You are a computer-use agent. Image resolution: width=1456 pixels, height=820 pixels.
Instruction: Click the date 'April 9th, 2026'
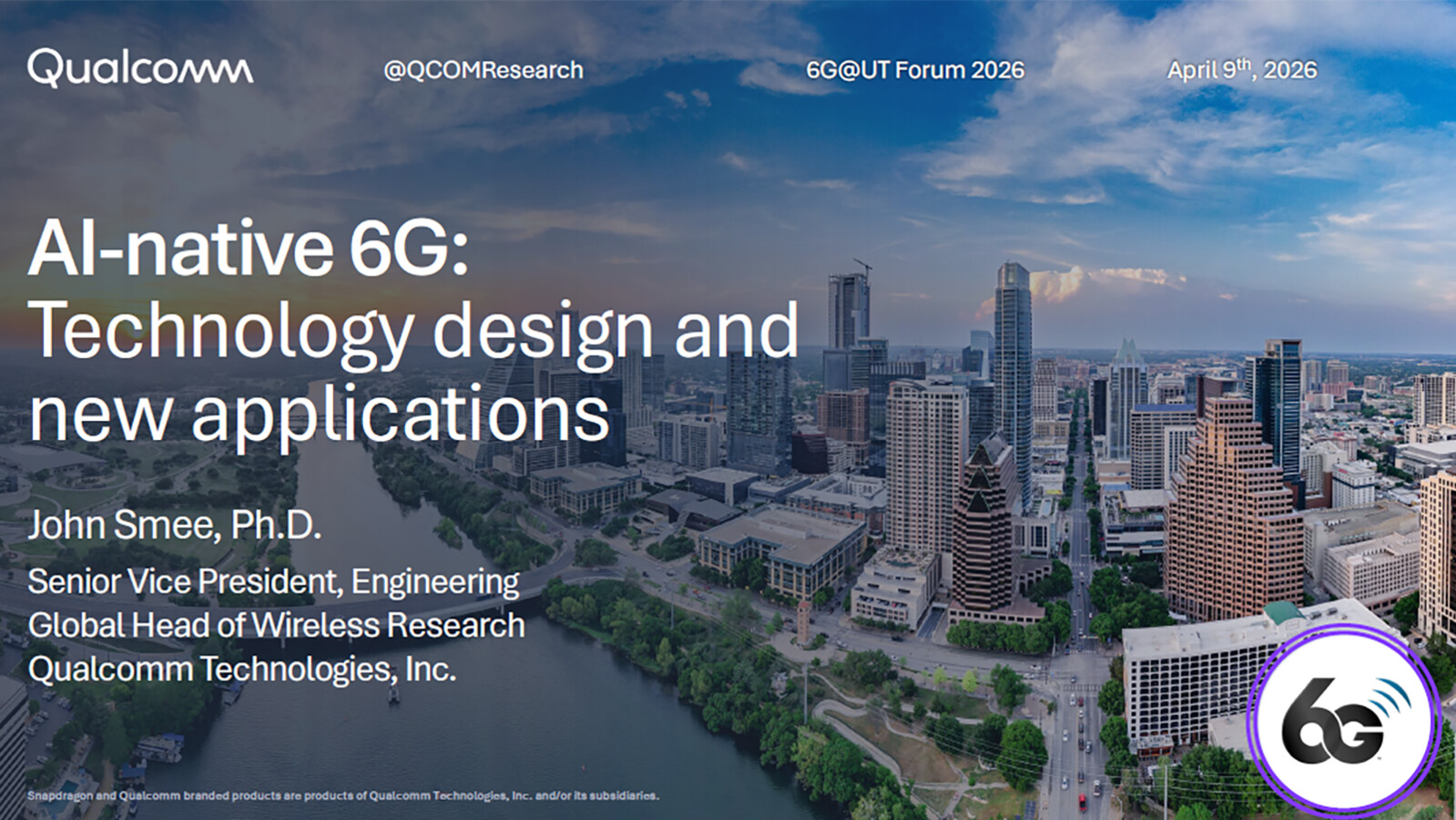(x=1242, y=69)
